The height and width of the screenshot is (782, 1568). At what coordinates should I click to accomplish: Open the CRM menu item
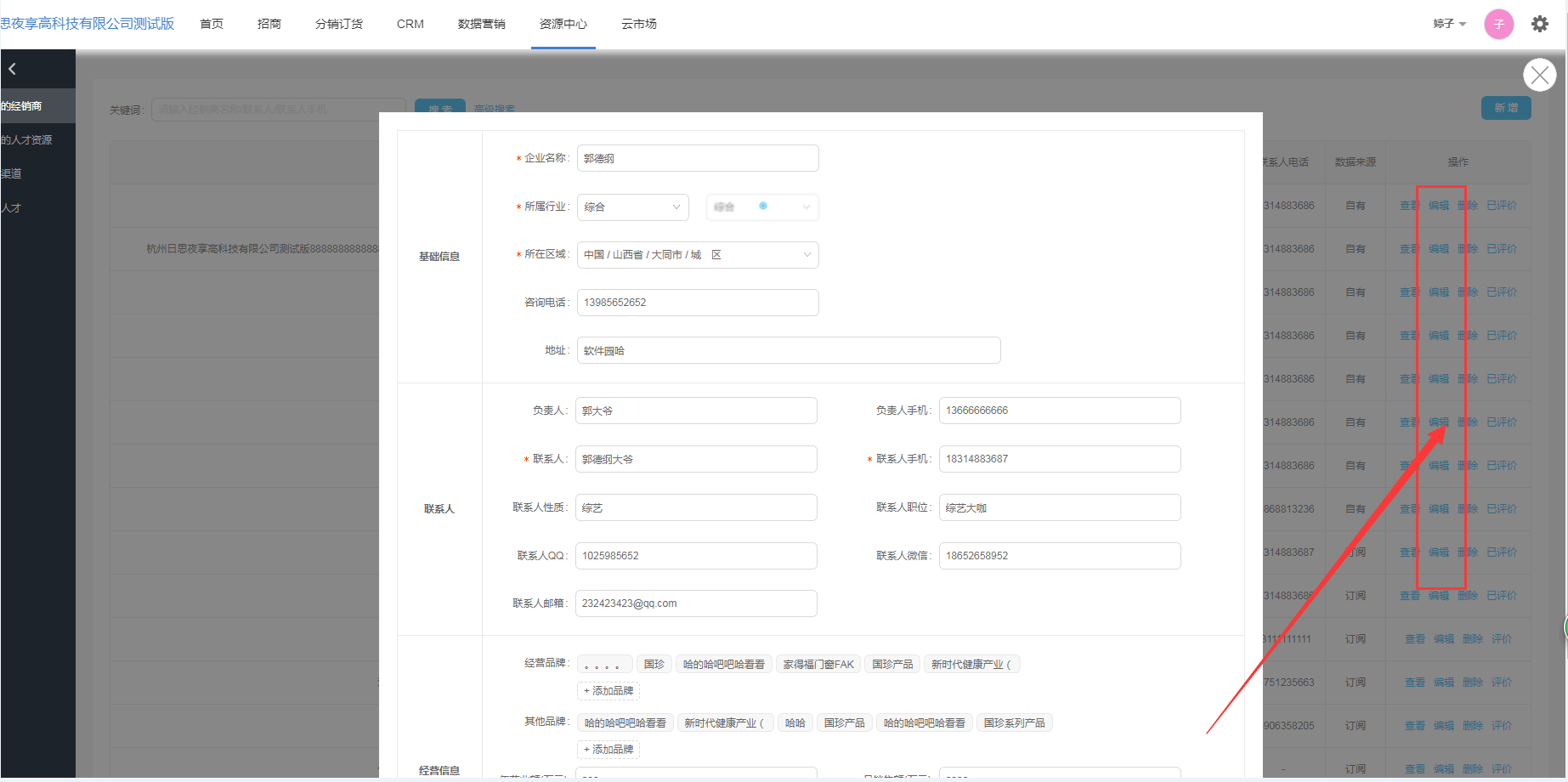410,24
